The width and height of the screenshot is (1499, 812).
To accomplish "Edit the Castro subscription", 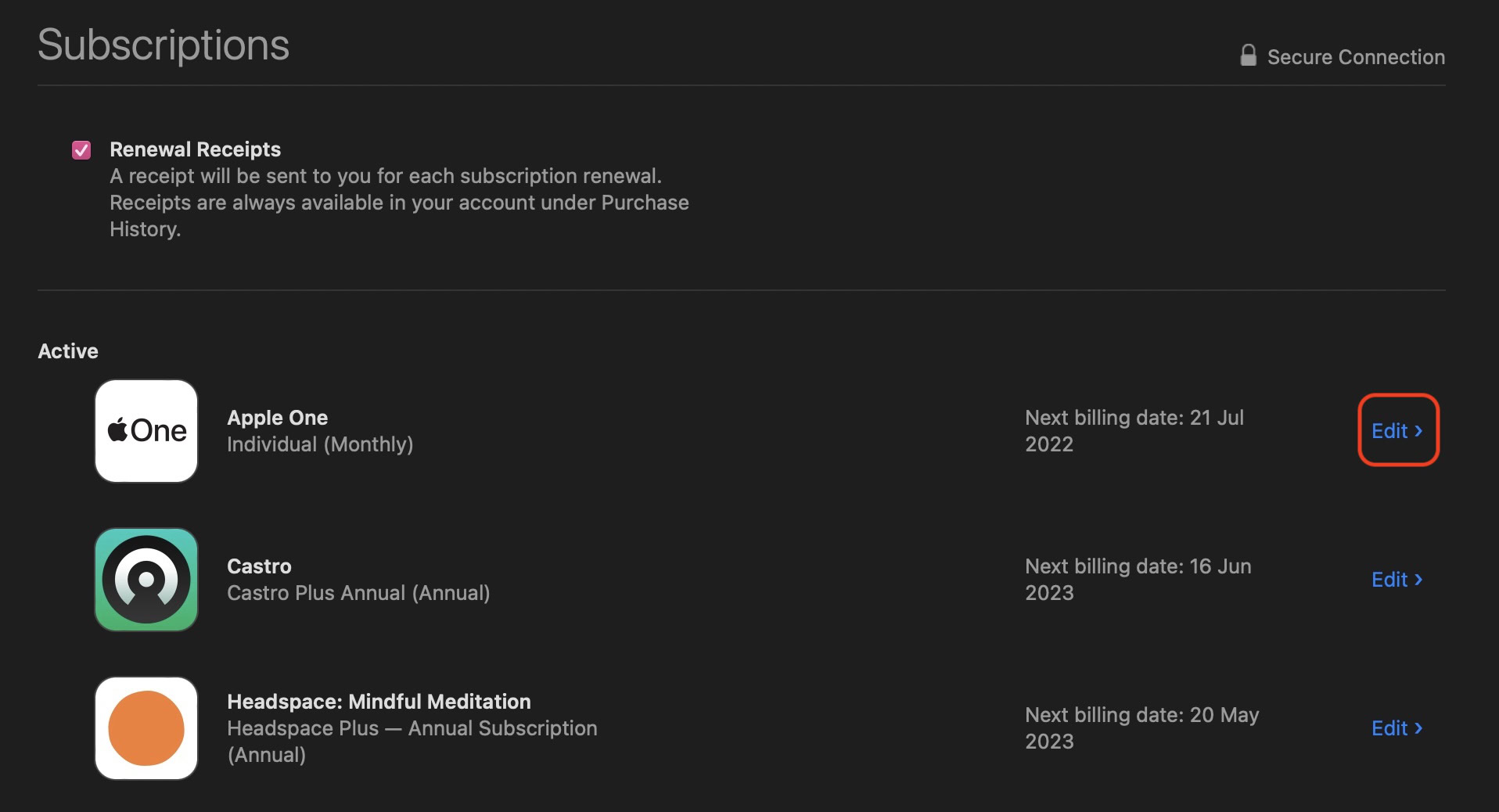I will click(x=1397, y=580).
